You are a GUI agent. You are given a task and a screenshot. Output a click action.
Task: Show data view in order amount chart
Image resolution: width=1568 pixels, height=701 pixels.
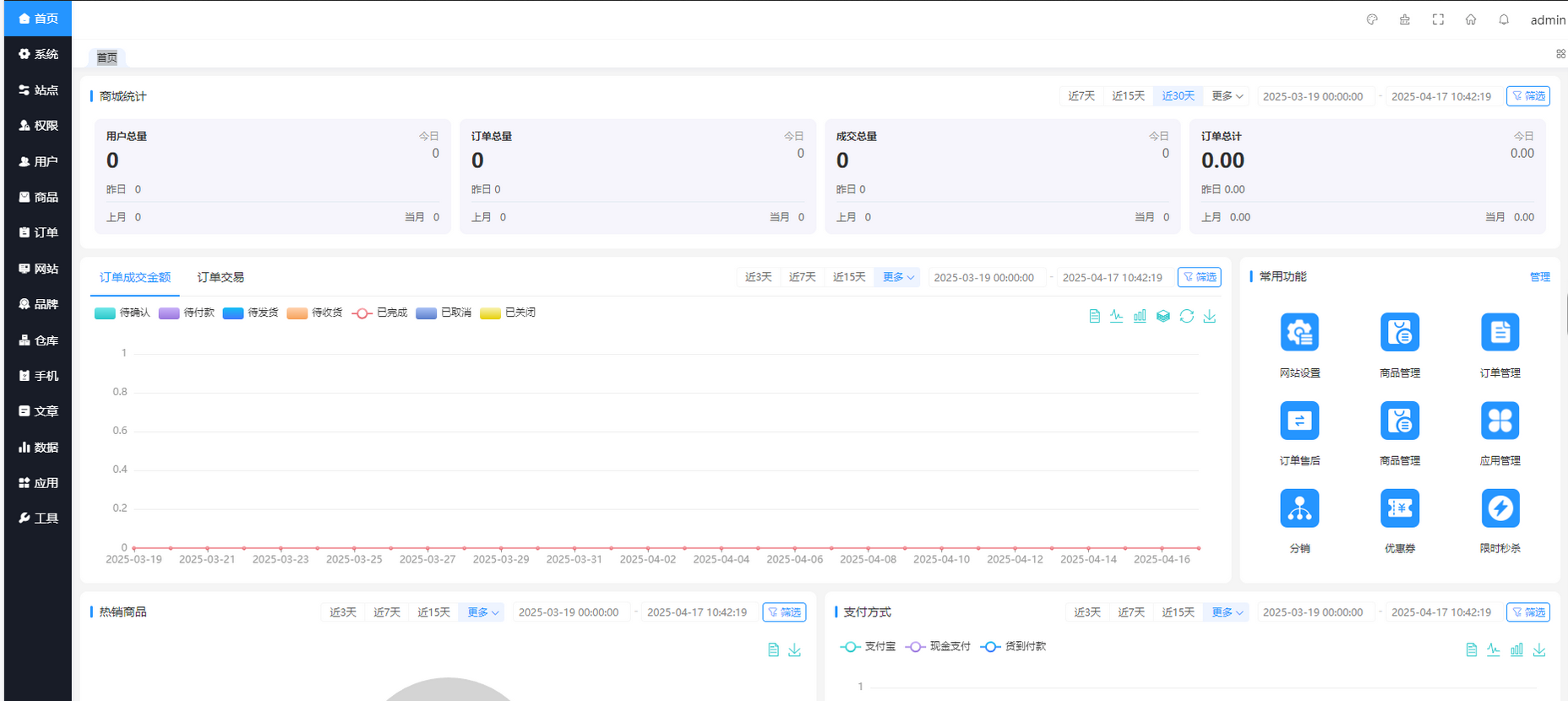coord(1094,316)
